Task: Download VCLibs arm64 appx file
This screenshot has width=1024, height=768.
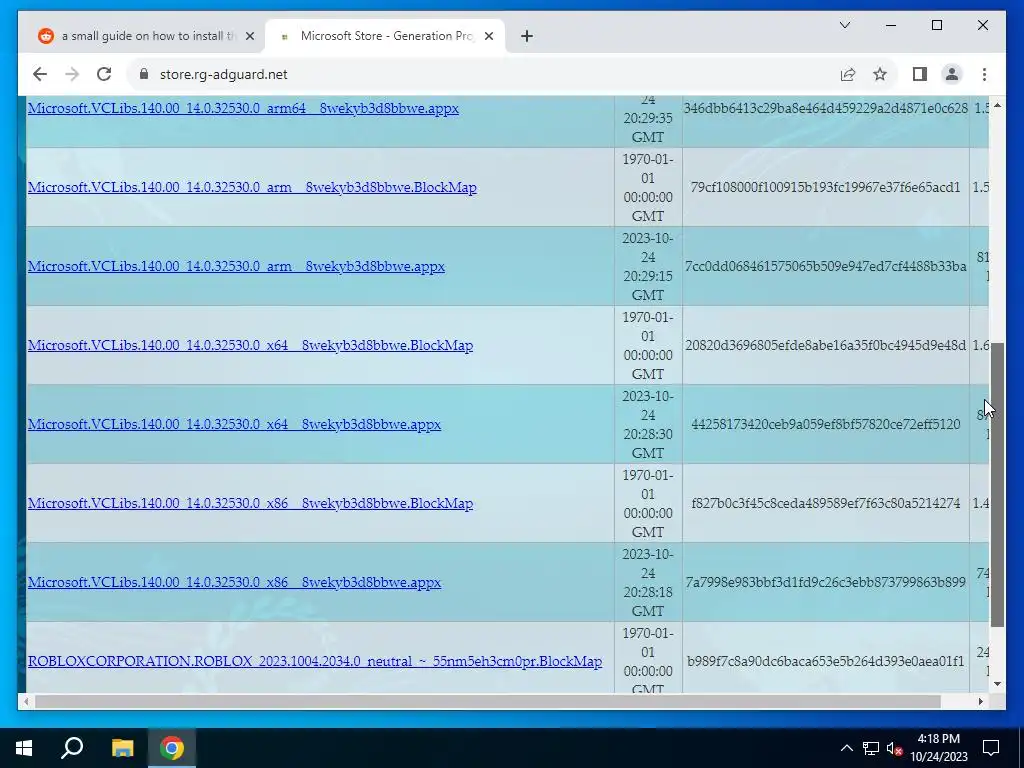Action: click(x=243, y=108)
